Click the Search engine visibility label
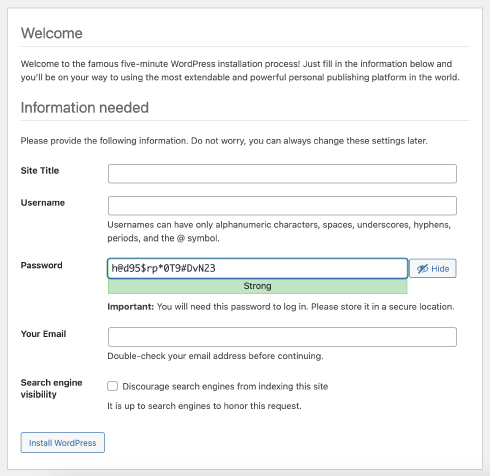The height and width of the screenshot is (476, 490). point(51,388)
